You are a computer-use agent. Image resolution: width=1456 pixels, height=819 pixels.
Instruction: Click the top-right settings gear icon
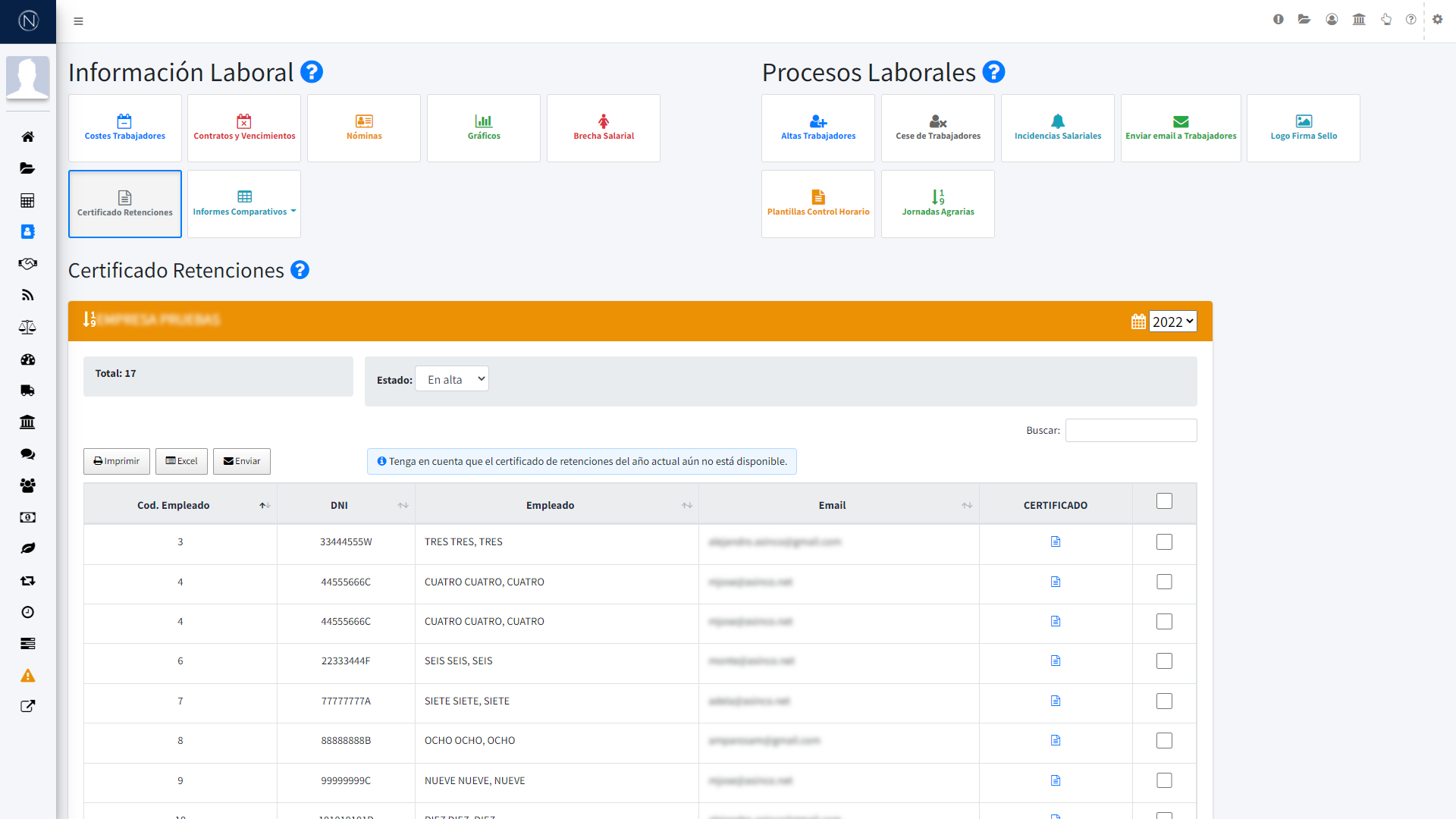coord(1437,20)
